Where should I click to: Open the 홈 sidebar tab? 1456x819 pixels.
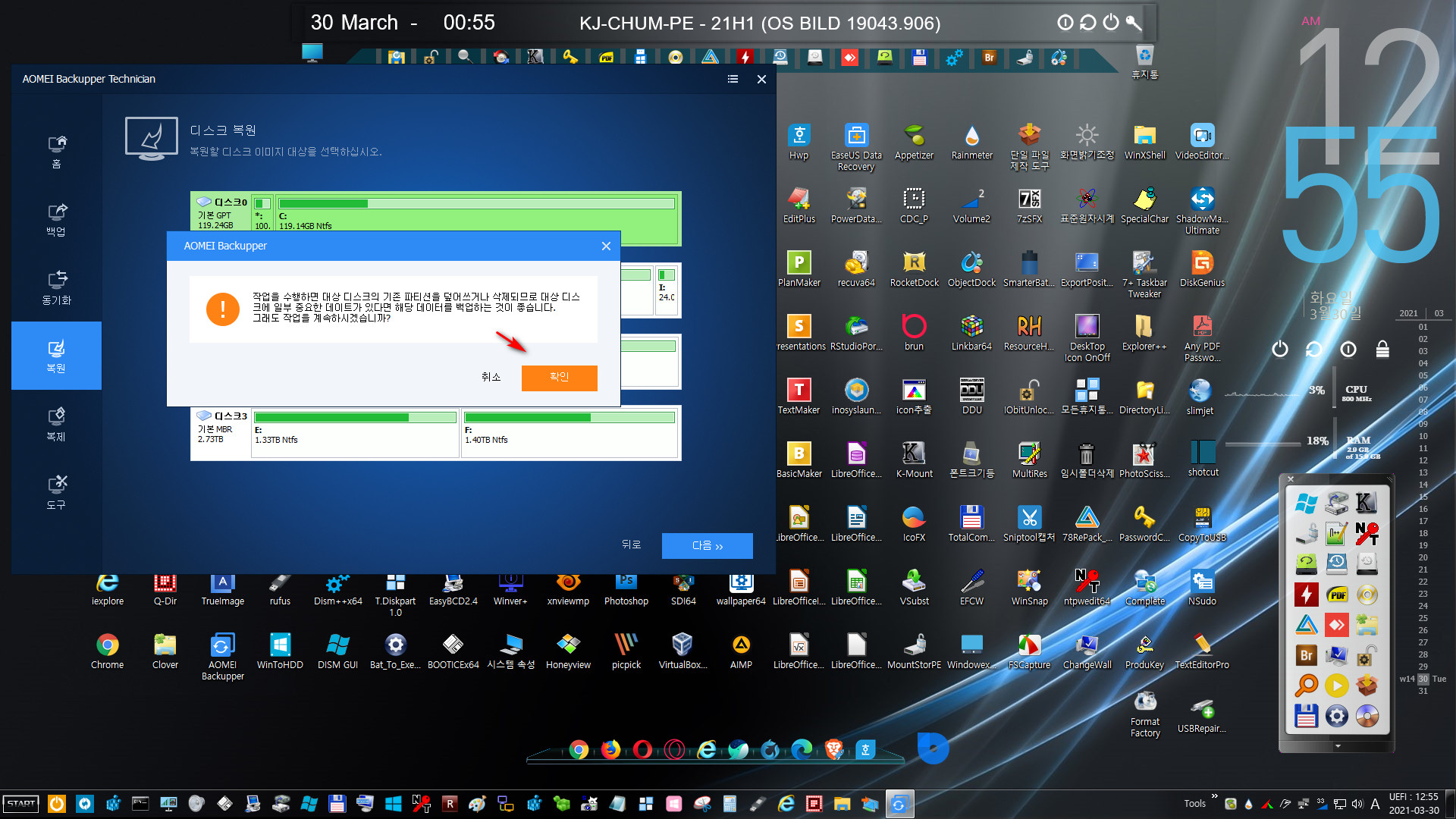pos(56,152)
